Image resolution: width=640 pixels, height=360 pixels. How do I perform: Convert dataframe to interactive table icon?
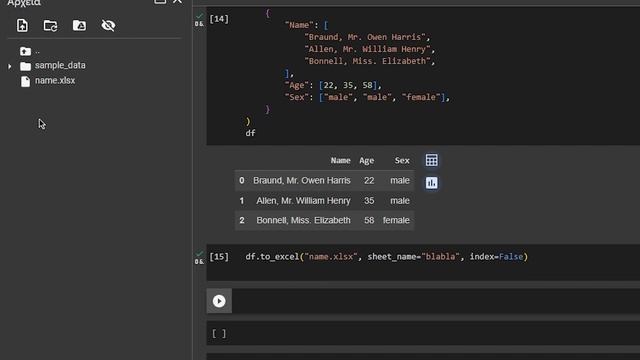point(431,160)
